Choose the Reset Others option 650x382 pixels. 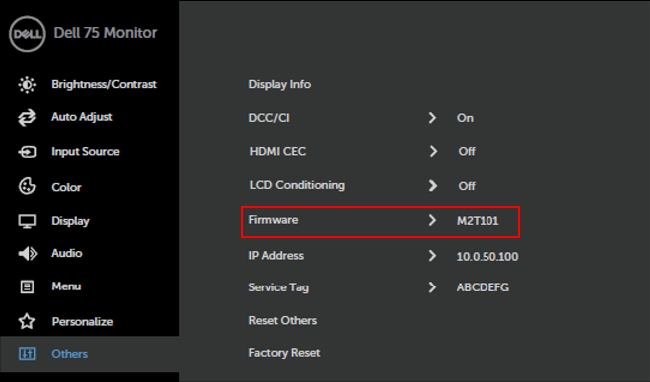(283, 320)
